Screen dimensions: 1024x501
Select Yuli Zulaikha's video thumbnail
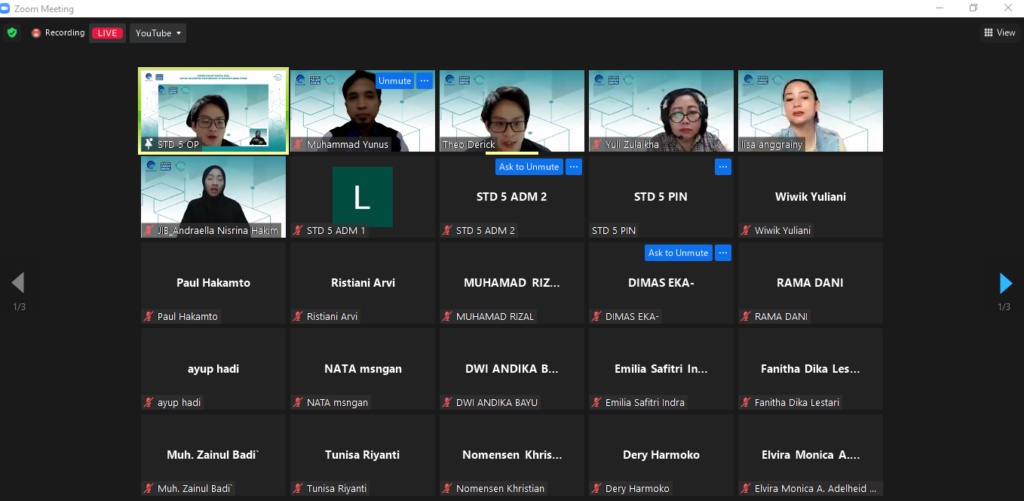[x=660, y=108]
